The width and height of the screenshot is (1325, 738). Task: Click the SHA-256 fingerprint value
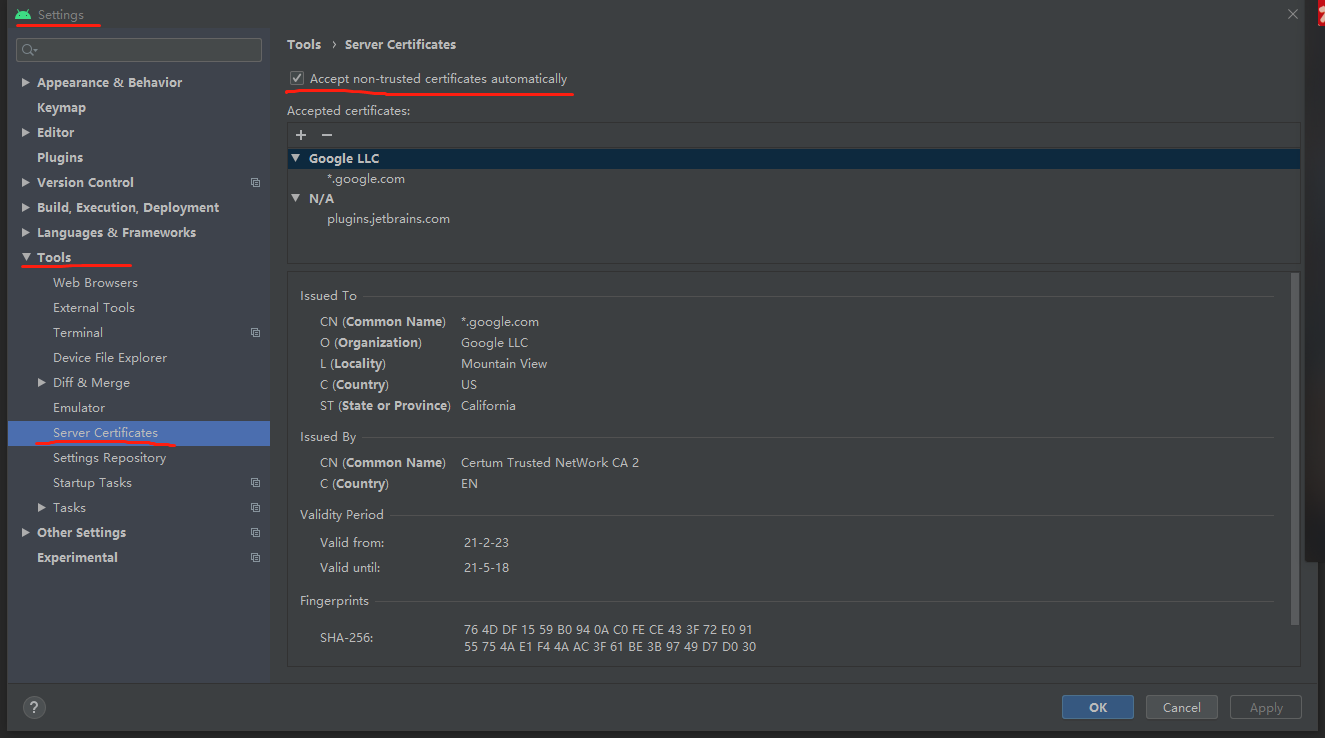click(x=610, y=638)
